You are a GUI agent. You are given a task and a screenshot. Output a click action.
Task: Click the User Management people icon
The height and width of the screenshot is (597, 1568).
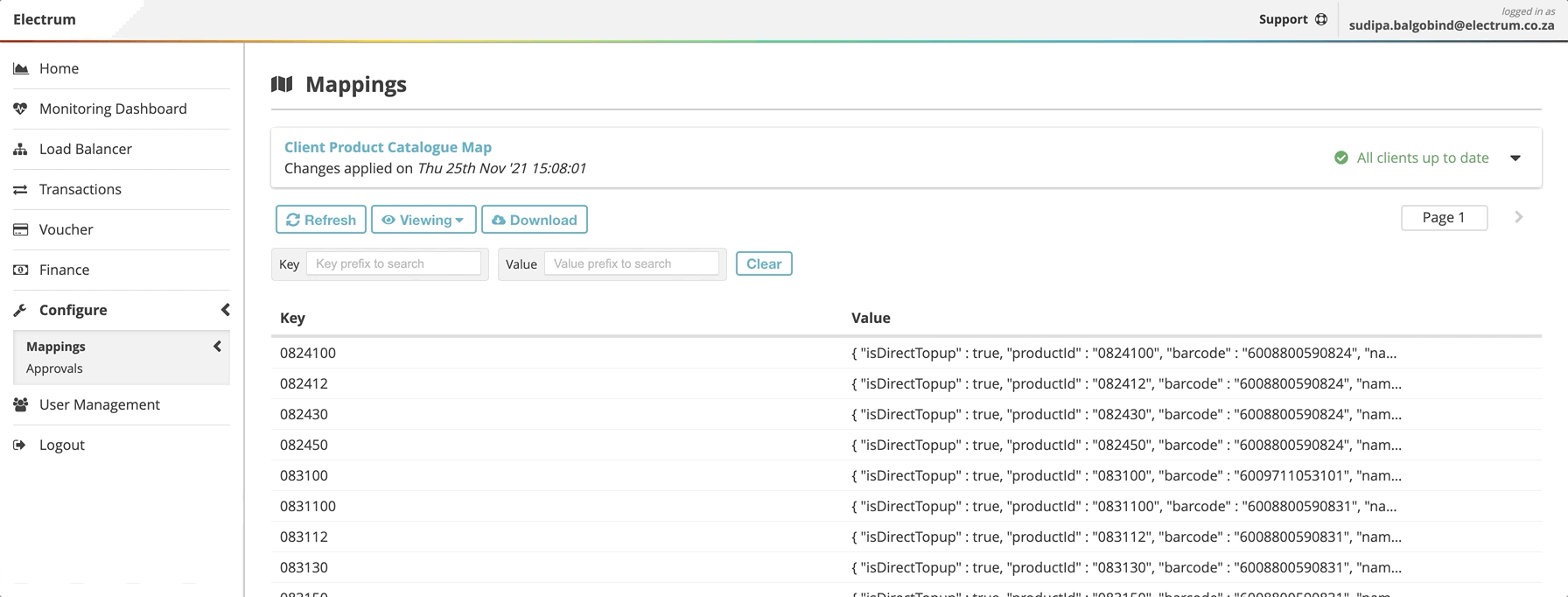[21, 404]
